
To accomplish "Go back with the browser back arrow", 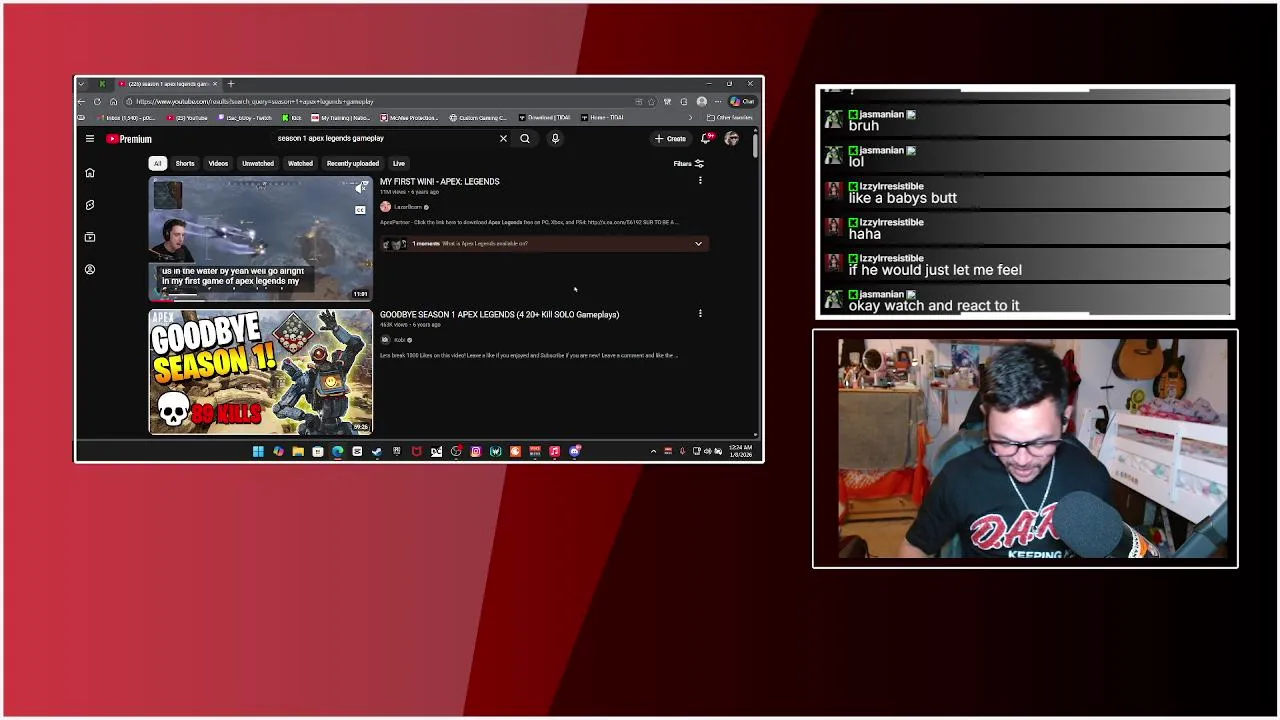I will click(x=81, y=101).
